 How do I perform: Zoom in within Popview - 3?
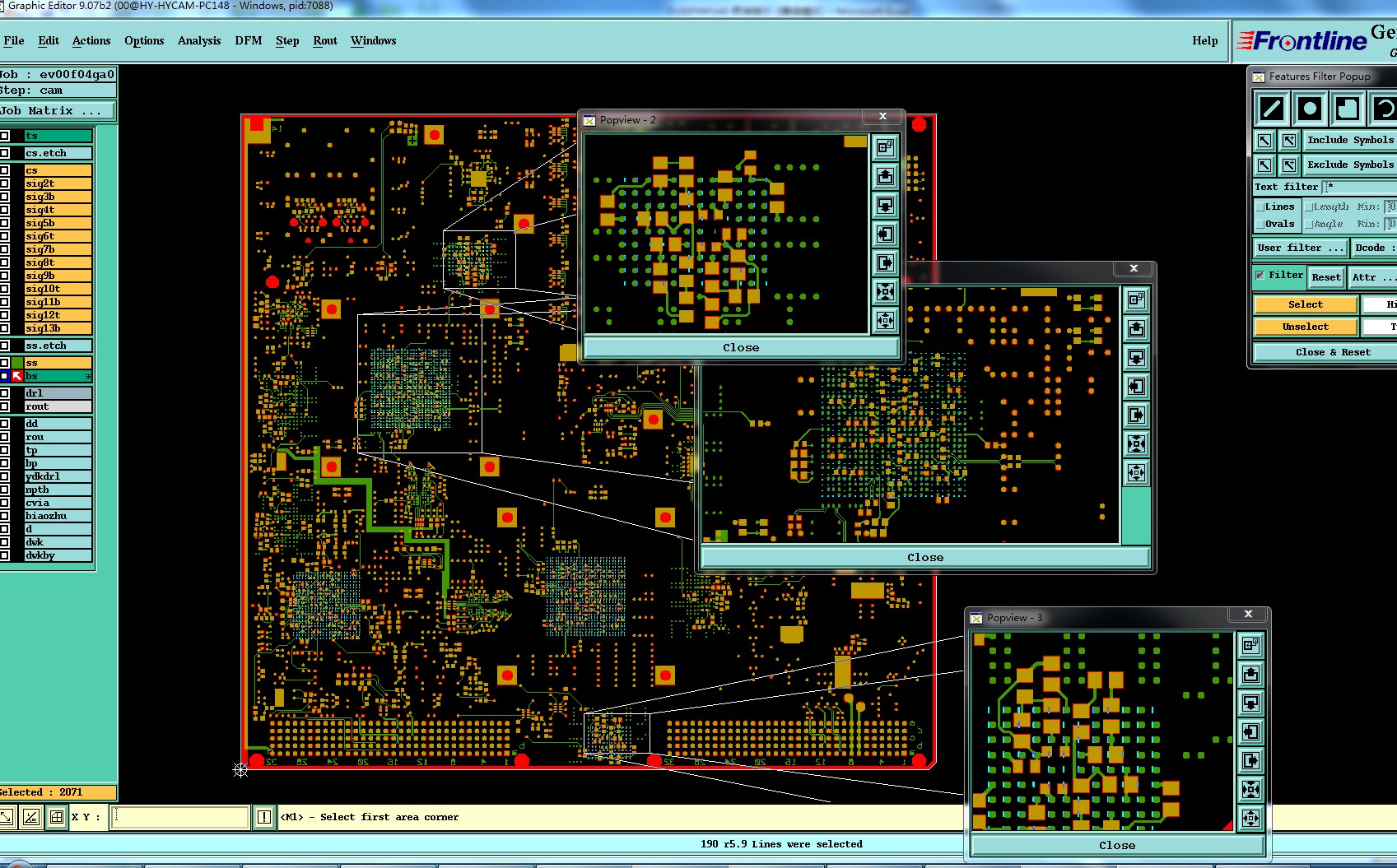(x=1250, y=789)
